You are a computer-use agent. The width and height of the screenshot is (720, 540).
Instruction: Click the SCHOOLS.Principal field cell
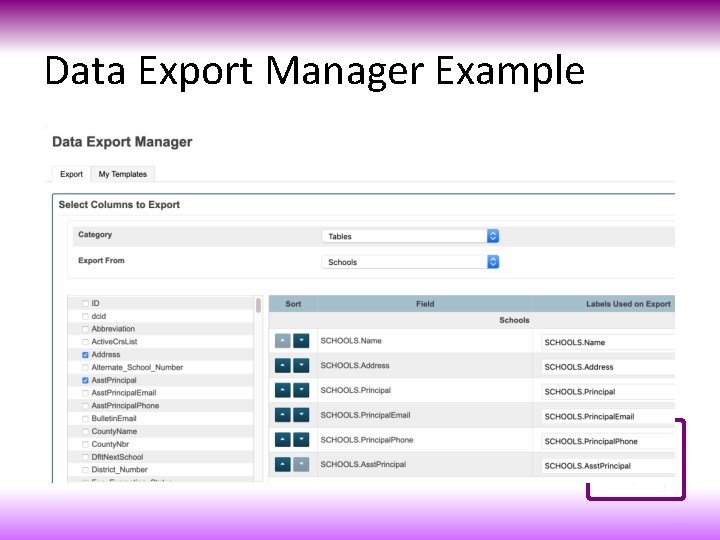pos(425,390)
